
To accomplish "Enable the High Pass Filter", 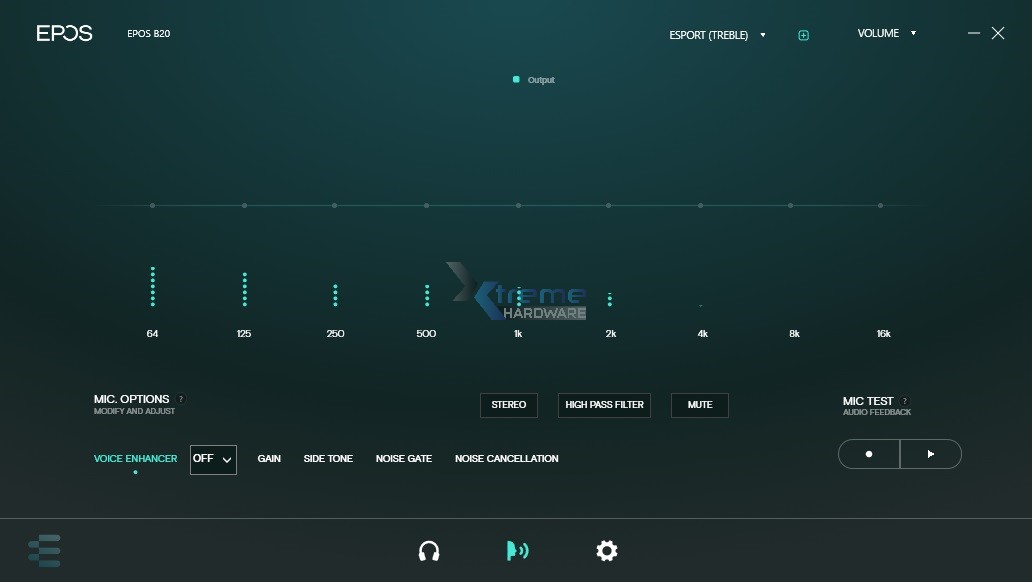I will coord(604,405).
